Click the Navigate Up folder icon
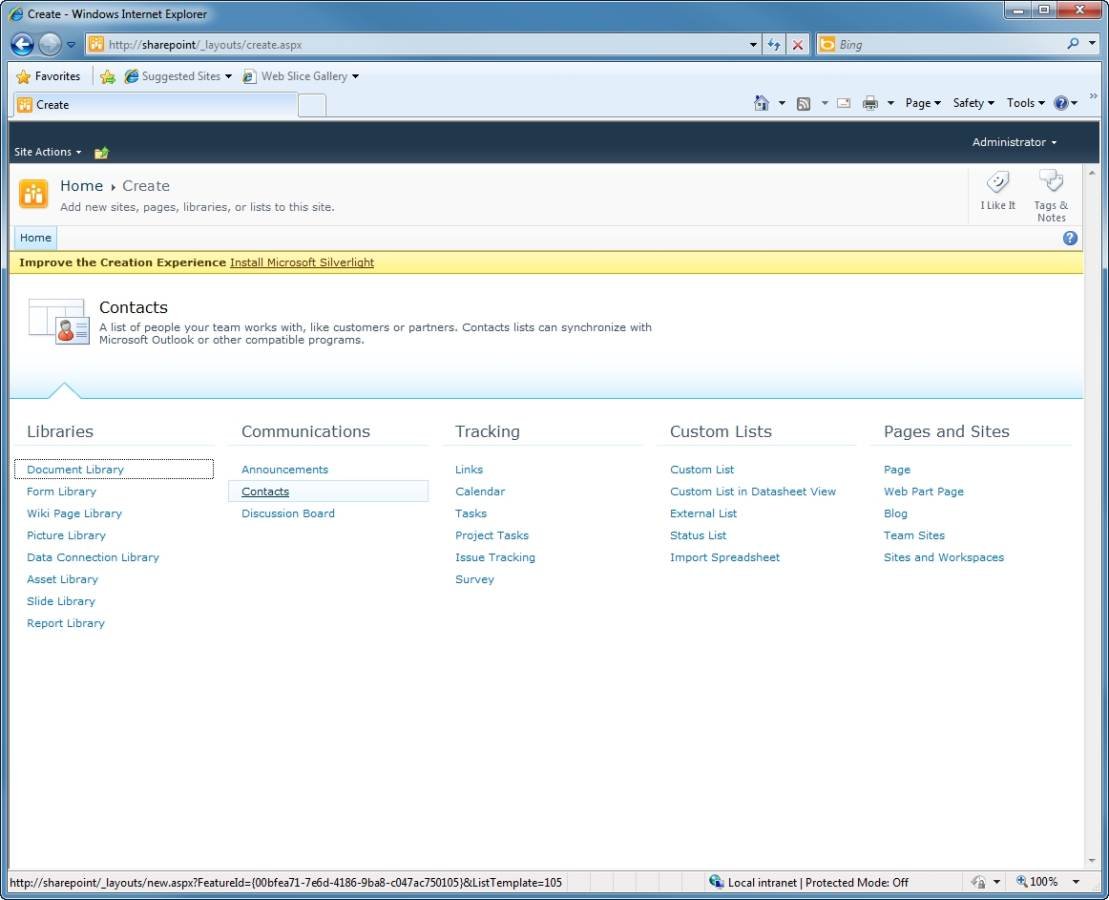This screenshot has width=1109, height=900. (x=101, y=153)
